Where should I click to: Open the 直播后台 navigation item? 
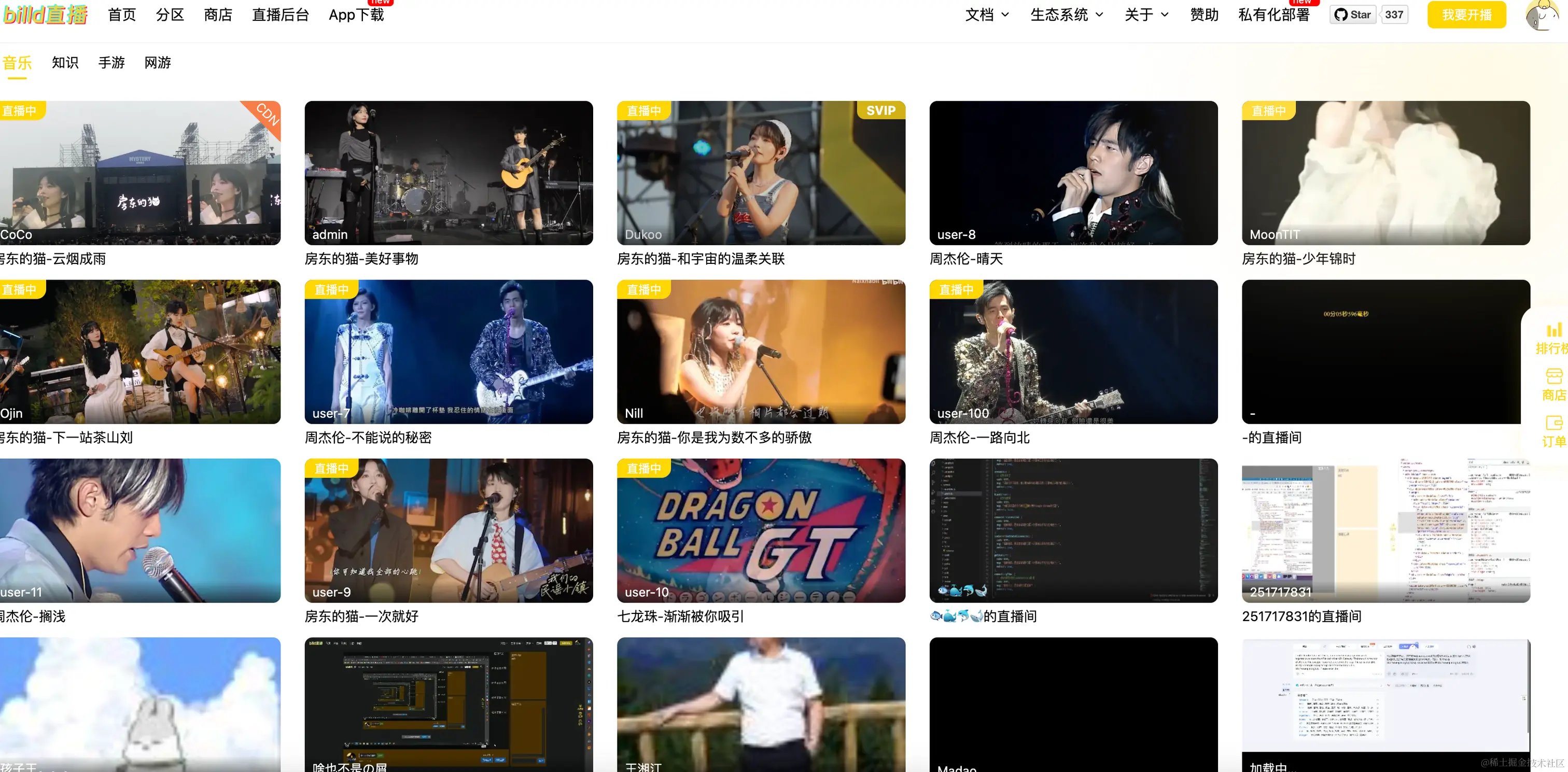click(281, 15)
